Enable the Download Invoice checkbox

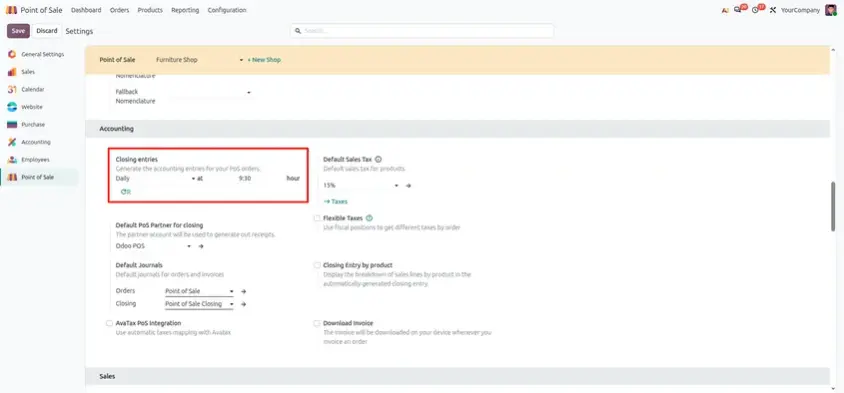(x=316, y=324)
